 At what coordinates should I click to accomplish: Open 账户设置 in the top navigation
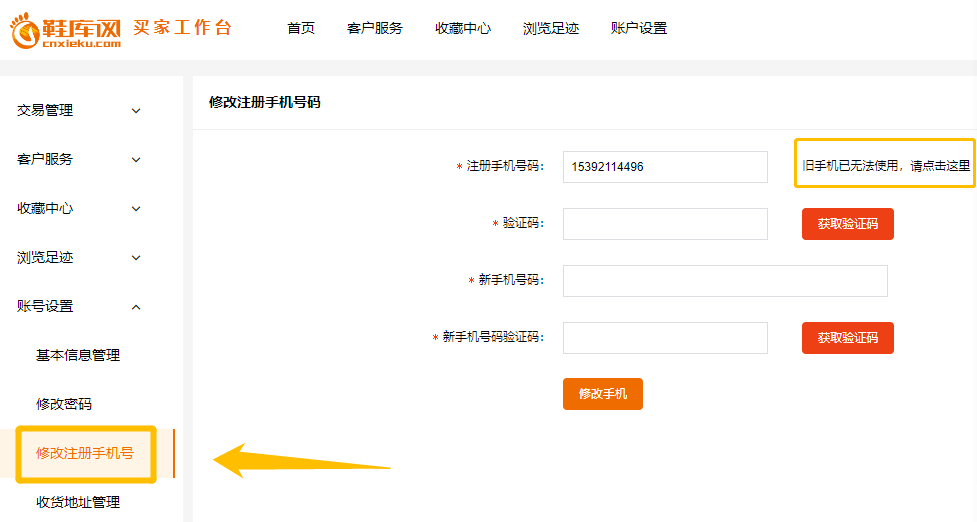[x=639, y=29]
